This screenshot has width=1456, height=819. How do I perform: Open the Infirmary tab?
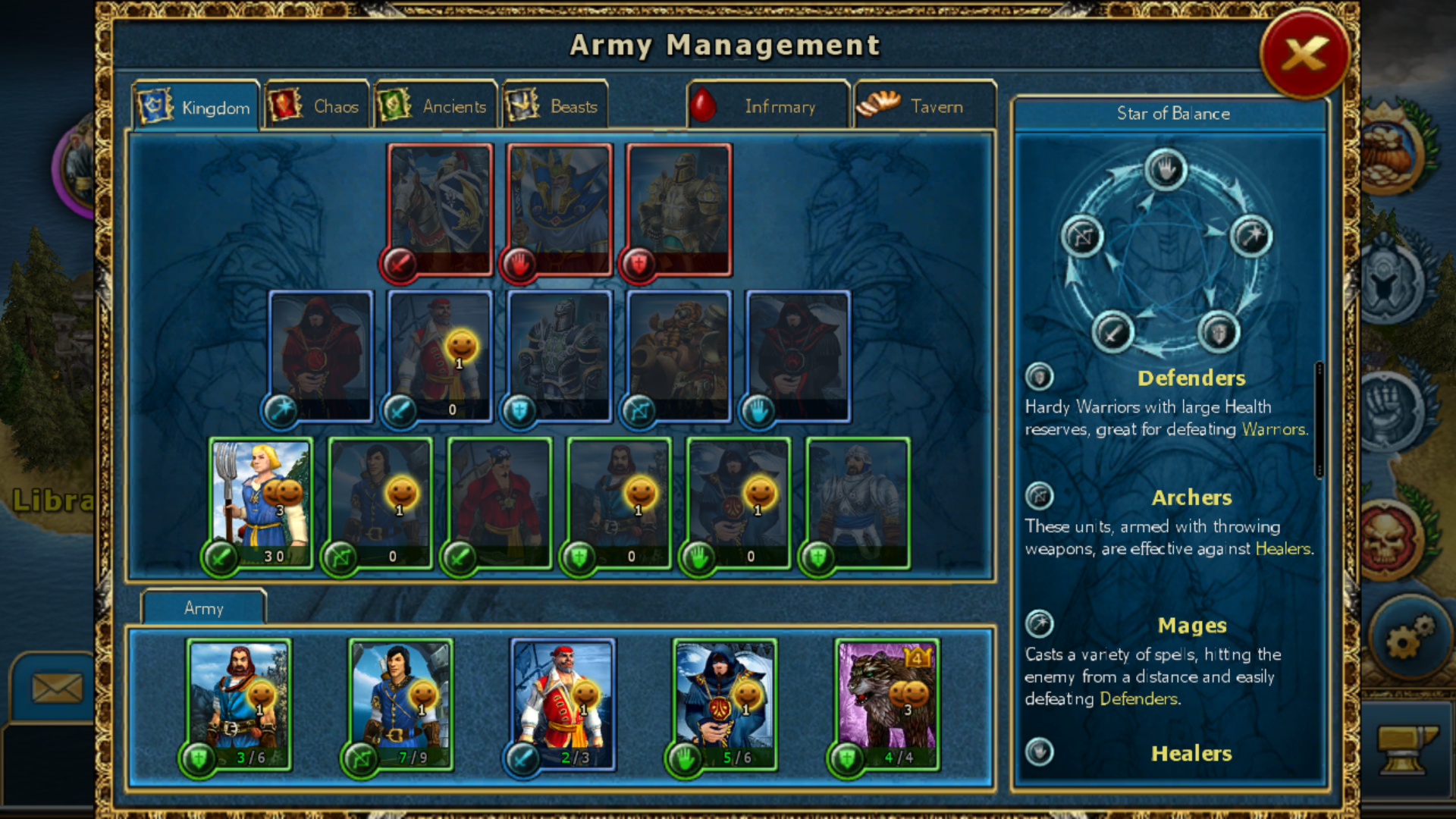[x=767, y=105]
